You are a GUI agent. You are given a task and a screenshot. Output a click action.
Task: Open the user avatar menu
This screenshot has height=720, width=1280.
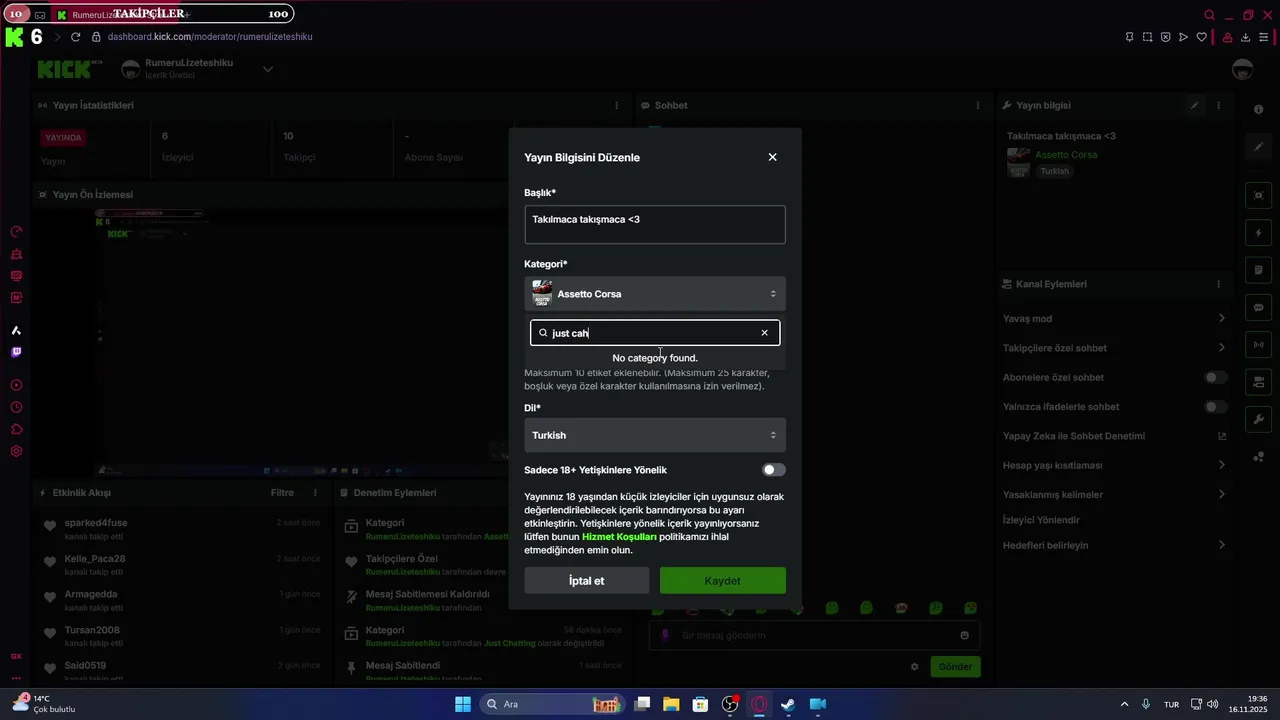point(1242,69)
